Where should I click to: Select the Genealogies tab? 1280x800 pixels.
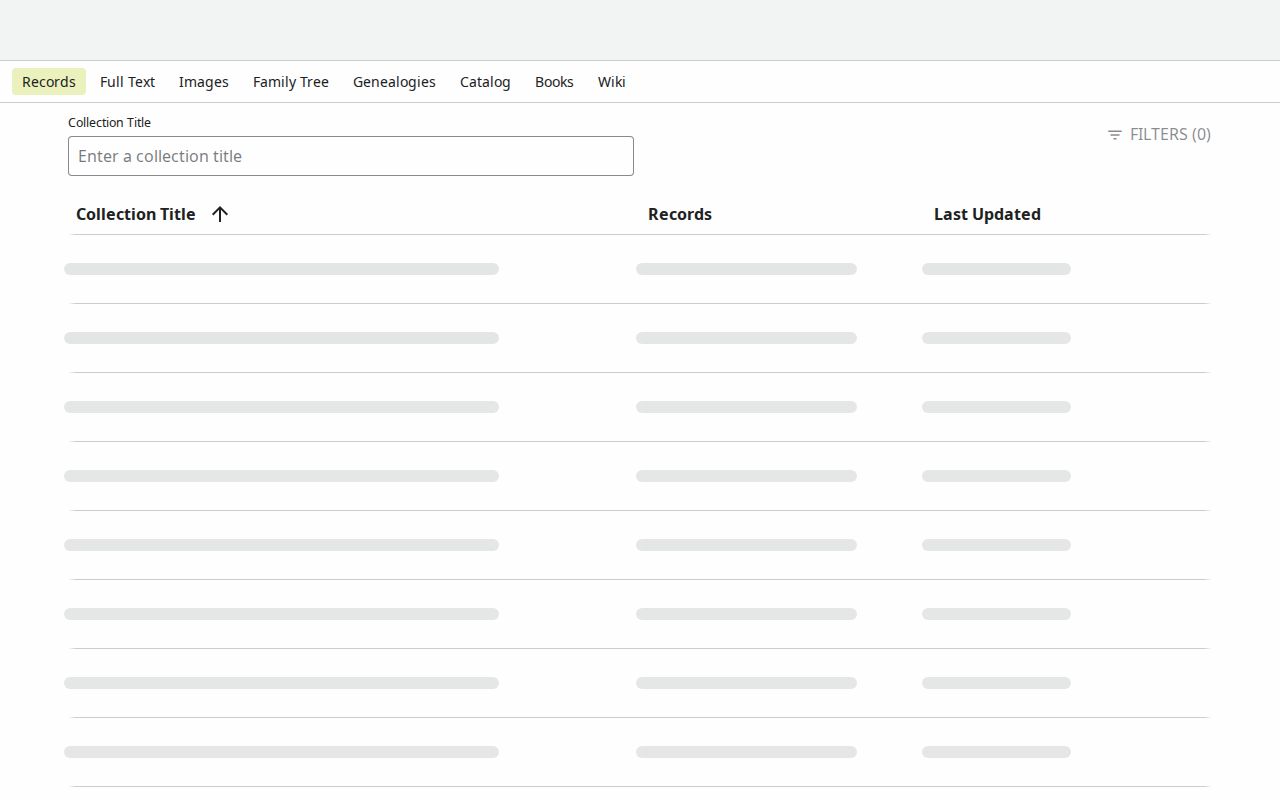pyautogui.click(x=394, y=82)
